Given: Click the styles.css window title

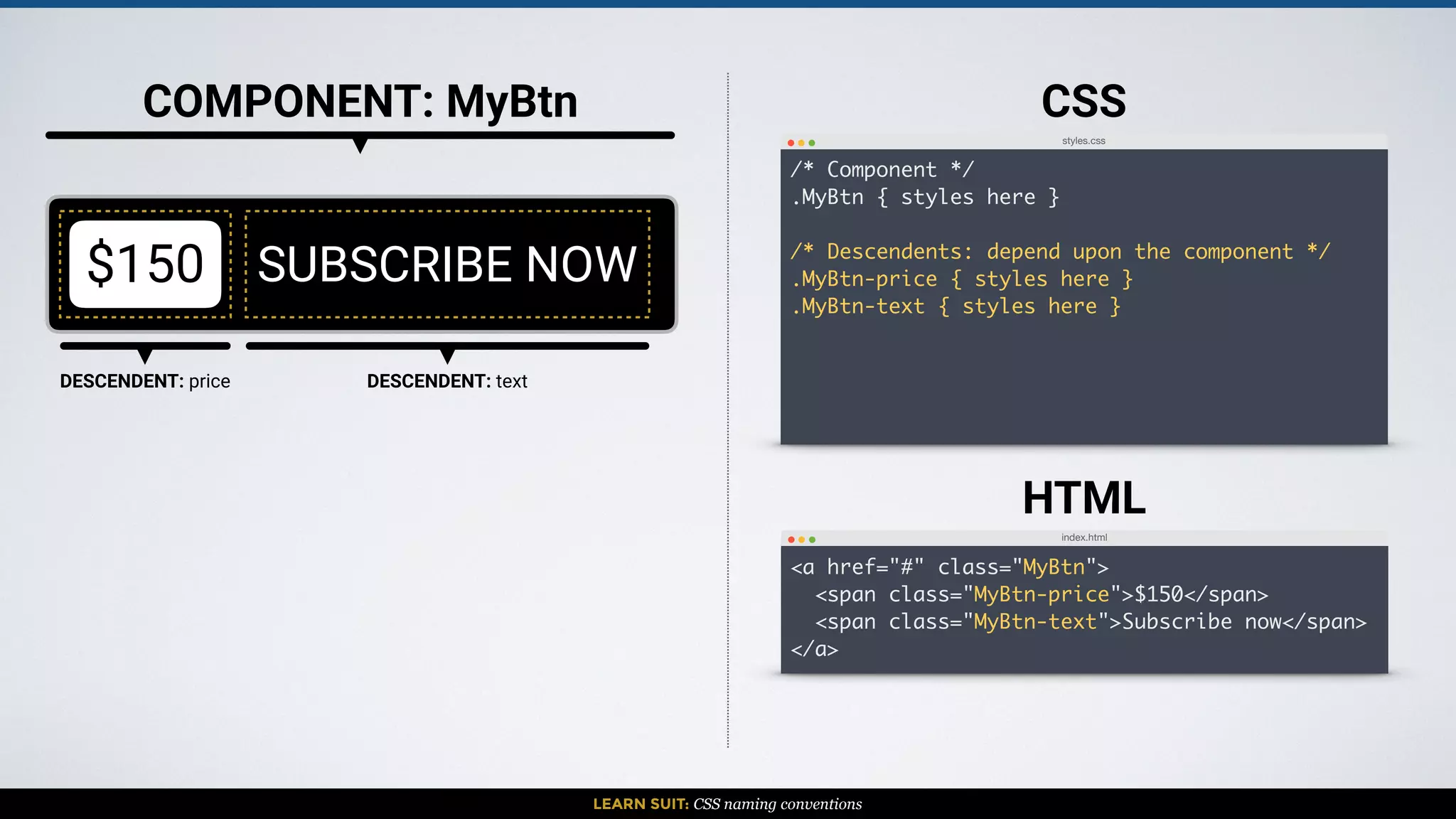Looking at the screenshot, I should point(1083,141).
